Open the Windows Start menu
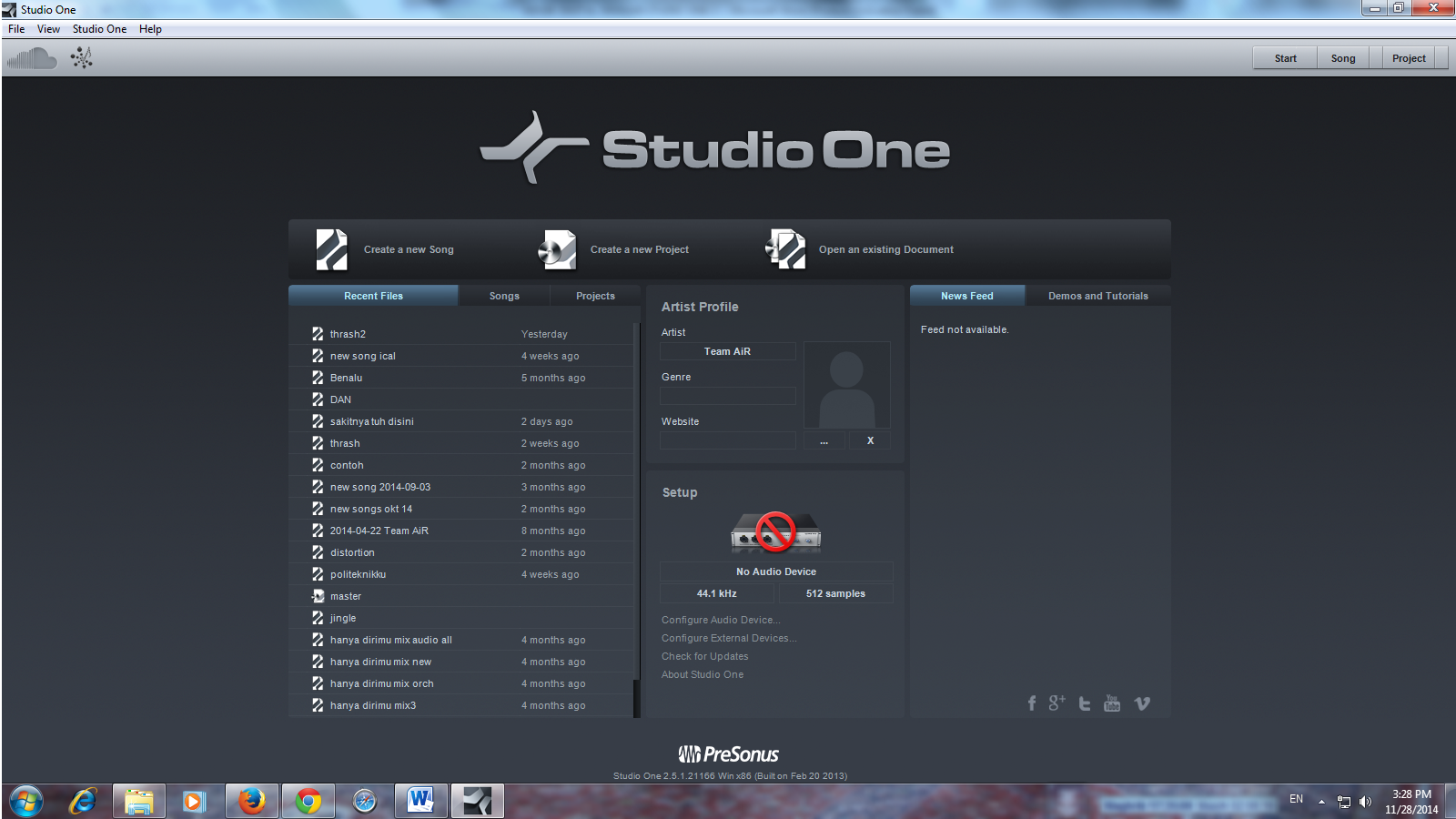1456x819 pixels. tap(25, 802)
